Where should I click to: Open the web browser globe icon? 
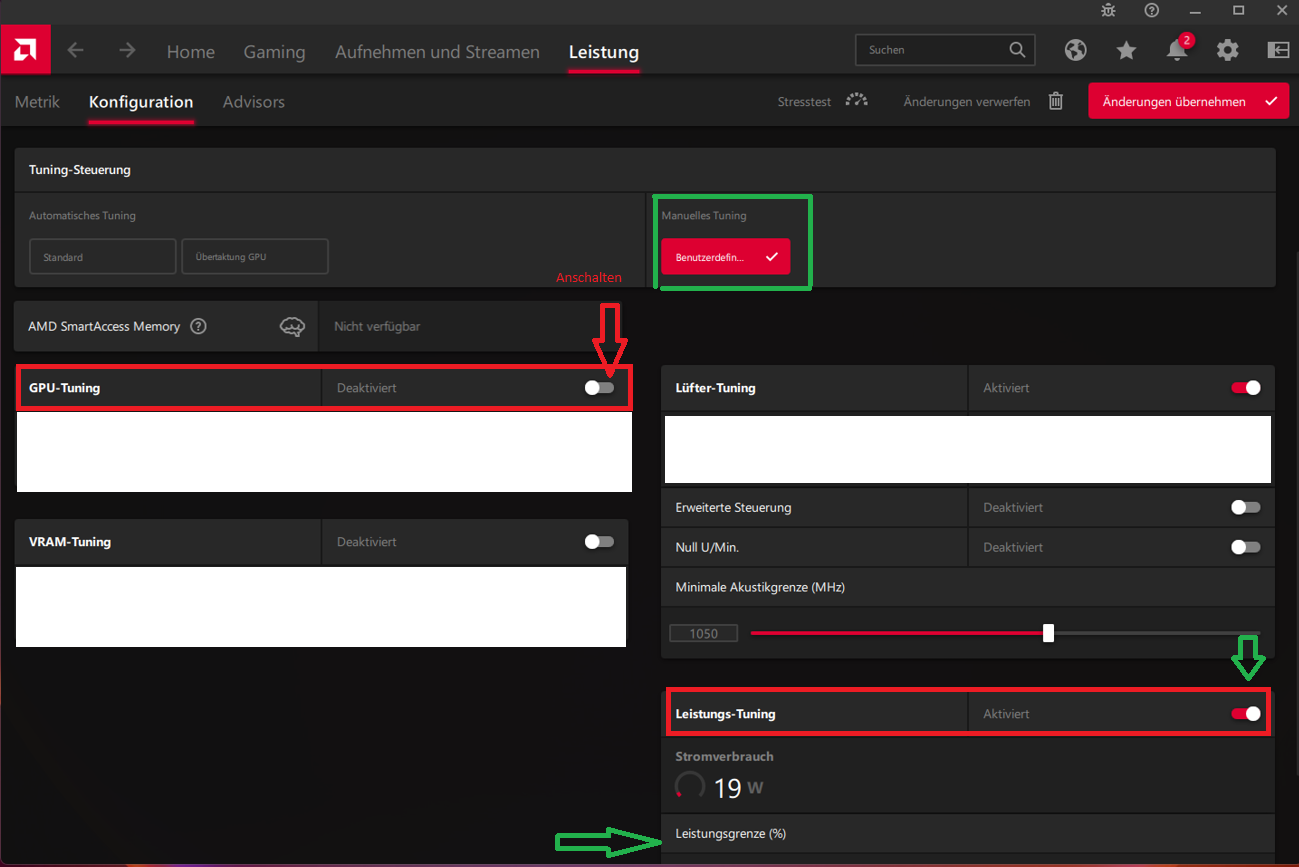tap(1076, 50)
